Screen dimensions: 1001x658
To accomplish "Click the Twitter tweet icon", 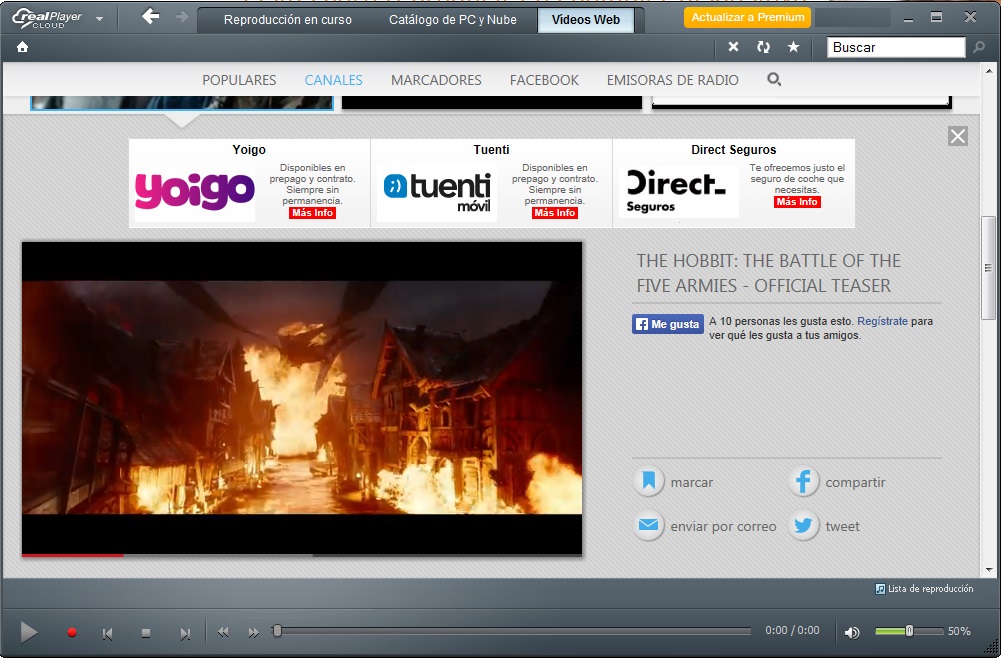I will tap(803, 525).
